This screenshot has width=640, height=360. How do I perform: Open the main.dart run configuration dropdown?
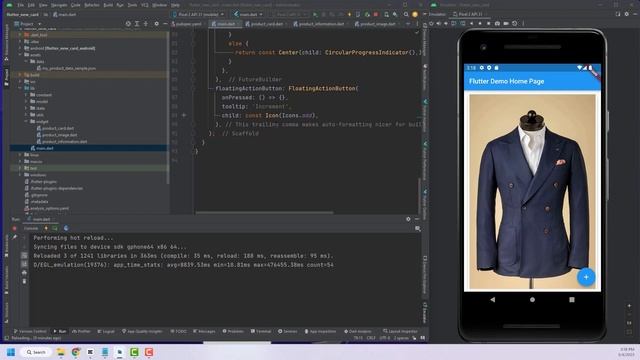click(x=248, y=14)
